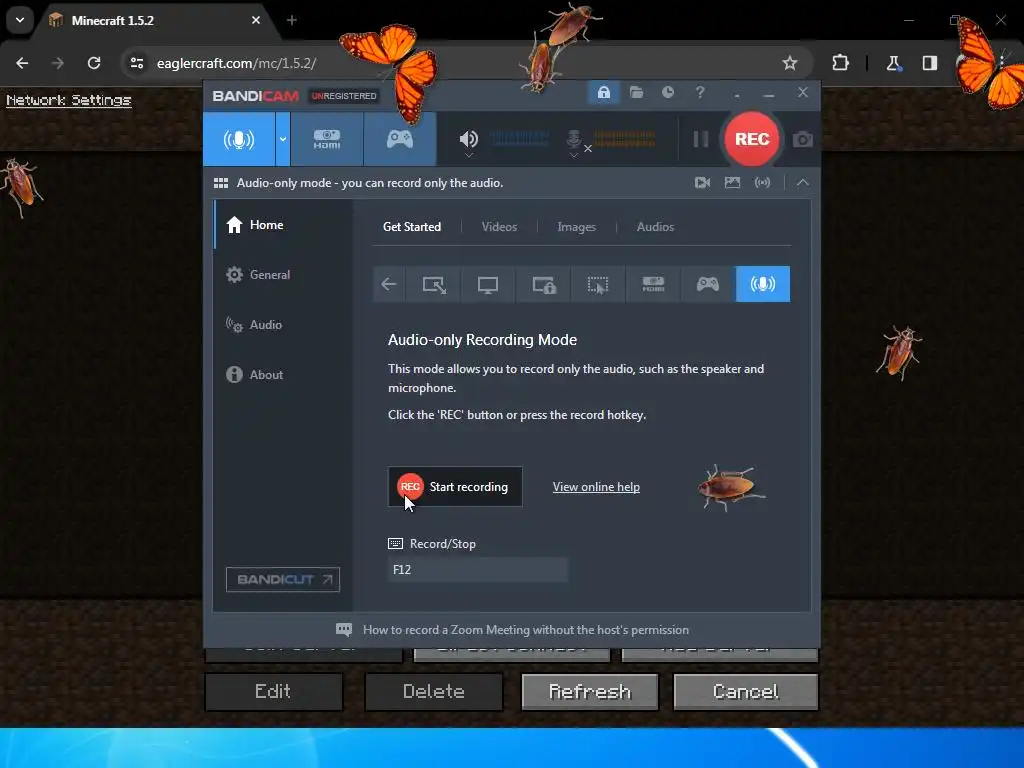Open Network Settings link in Minecraft page

tap(69, 100)
